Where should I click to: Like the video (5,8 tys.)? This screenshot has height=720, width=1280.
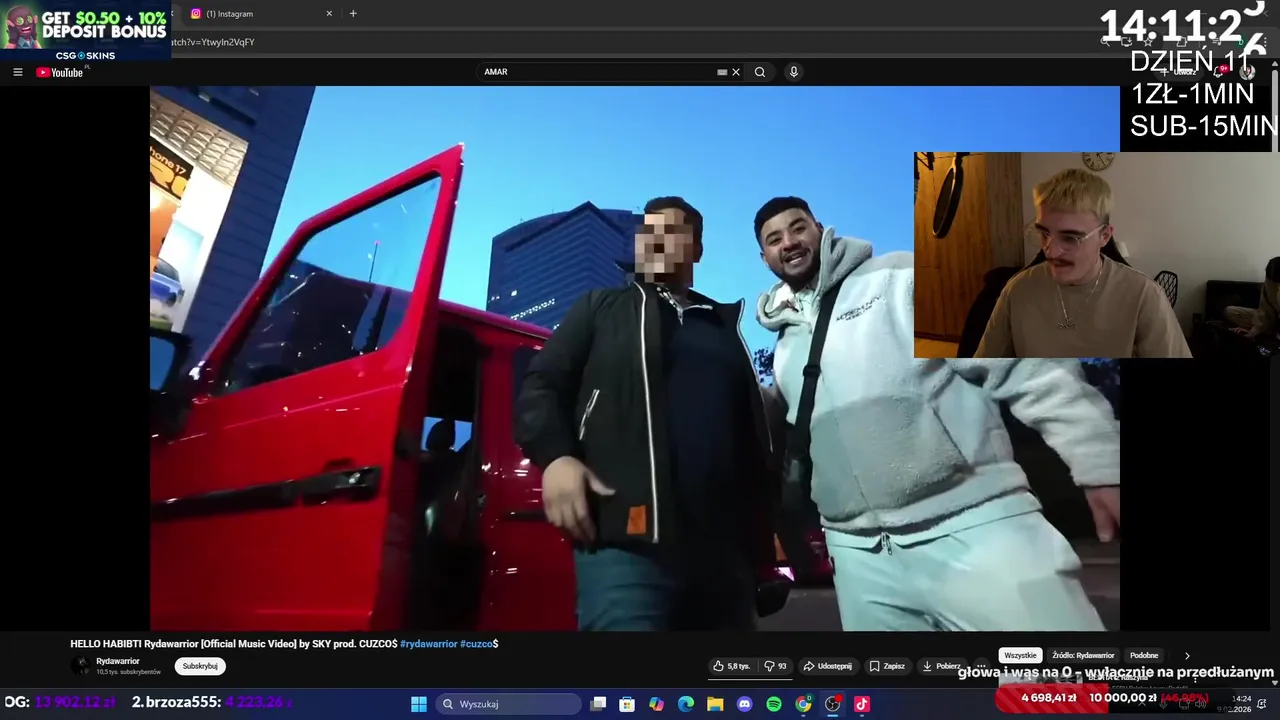tap(732, 666)
